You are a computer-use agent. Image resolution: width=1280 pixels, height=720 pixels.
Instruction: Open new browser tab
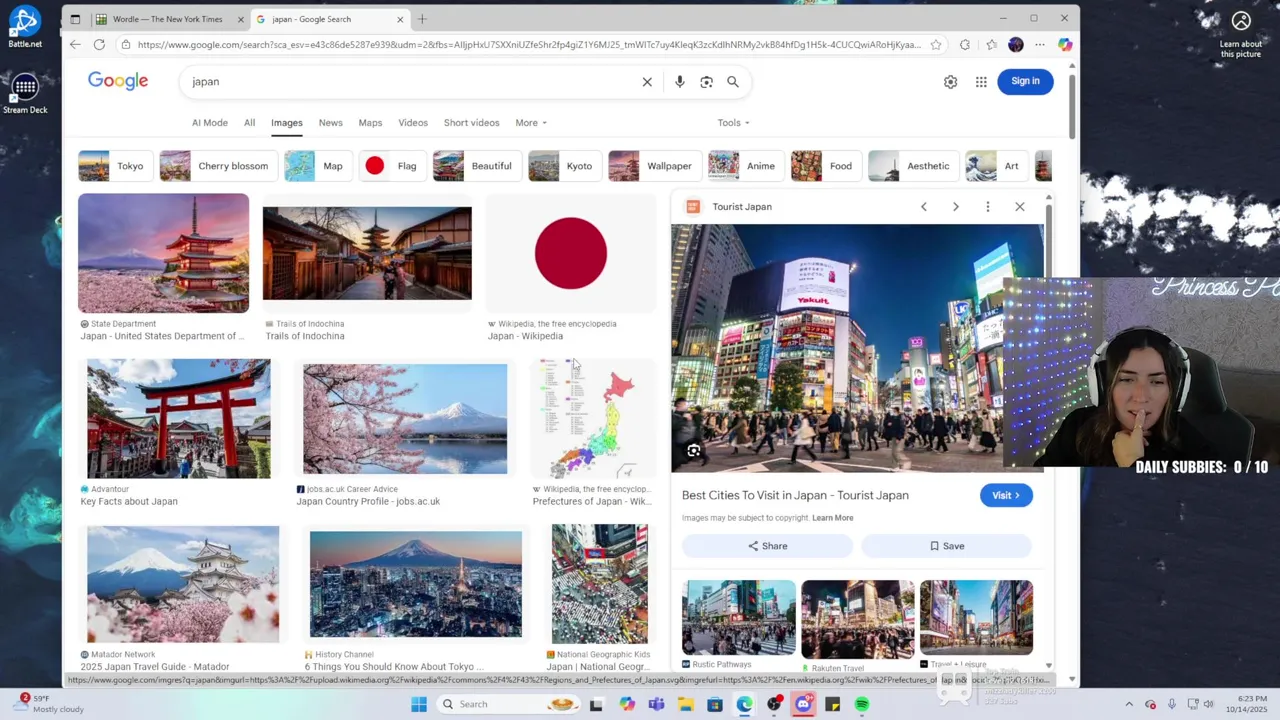point(422,19)
